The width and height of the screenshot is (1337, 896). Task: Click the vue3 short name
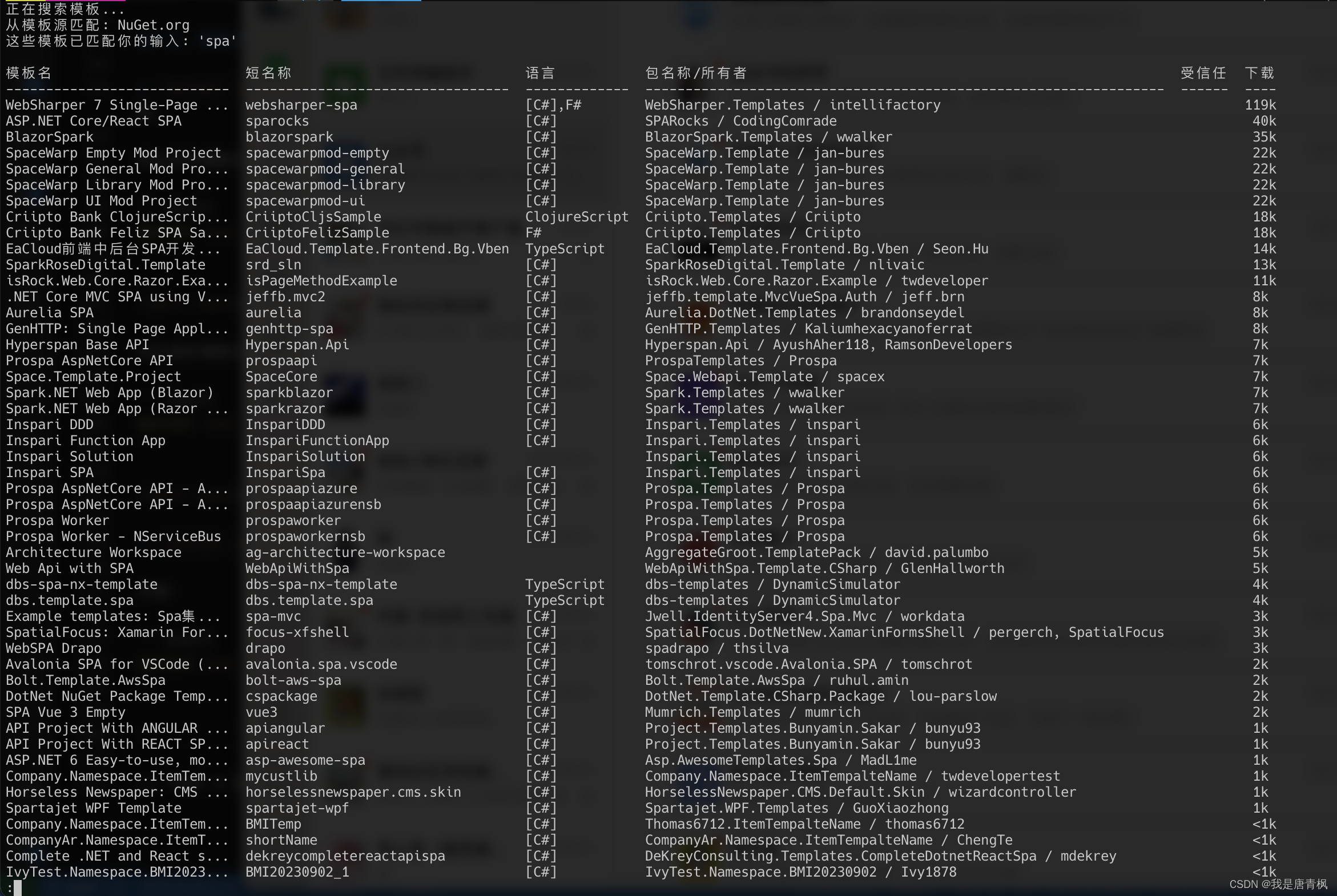click(261, 713)
